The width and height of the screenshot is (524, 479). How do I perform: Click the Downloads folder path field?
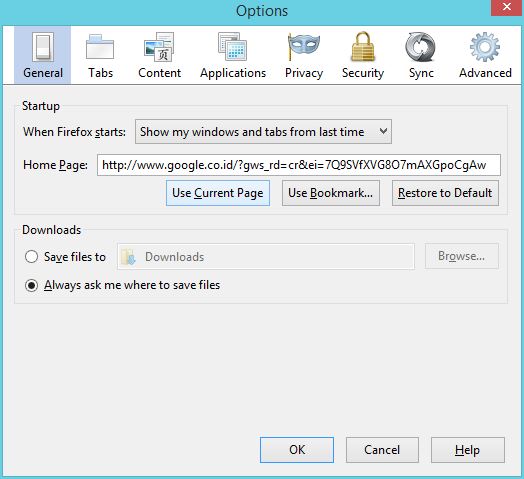coord(266,257)
